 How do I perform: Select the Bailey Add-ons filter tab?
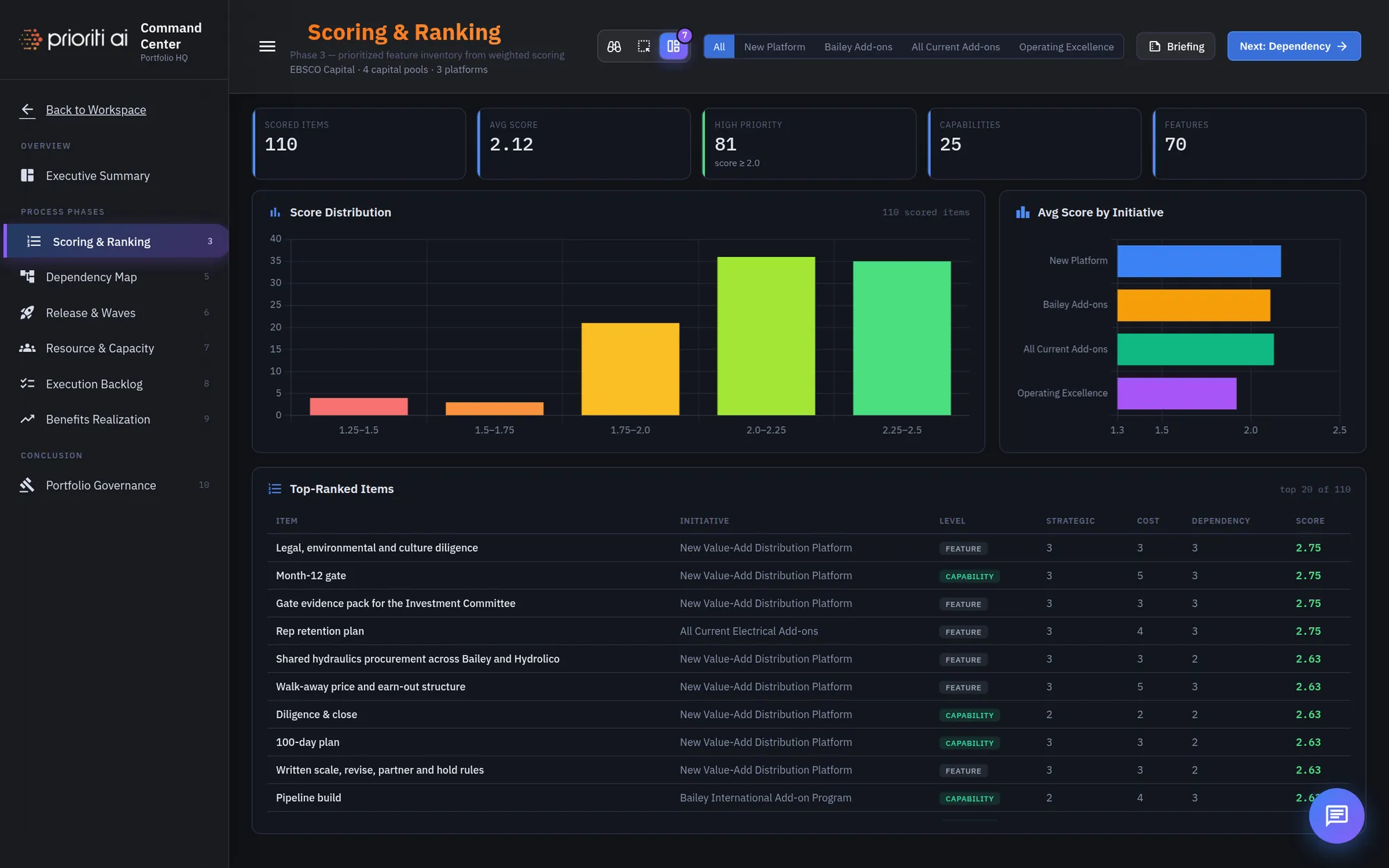point(858,47)
